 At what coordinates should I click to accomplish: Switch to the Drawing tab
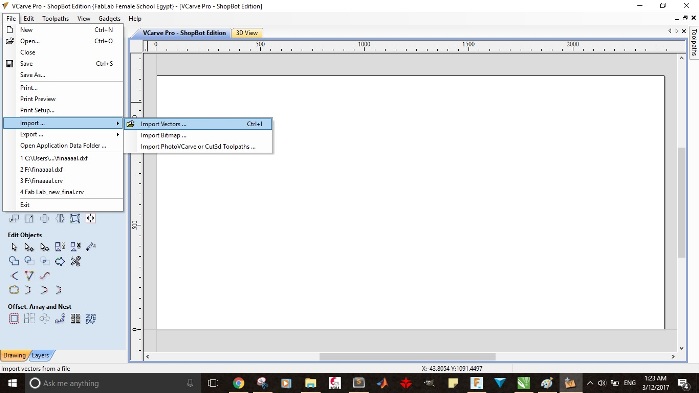15,356
